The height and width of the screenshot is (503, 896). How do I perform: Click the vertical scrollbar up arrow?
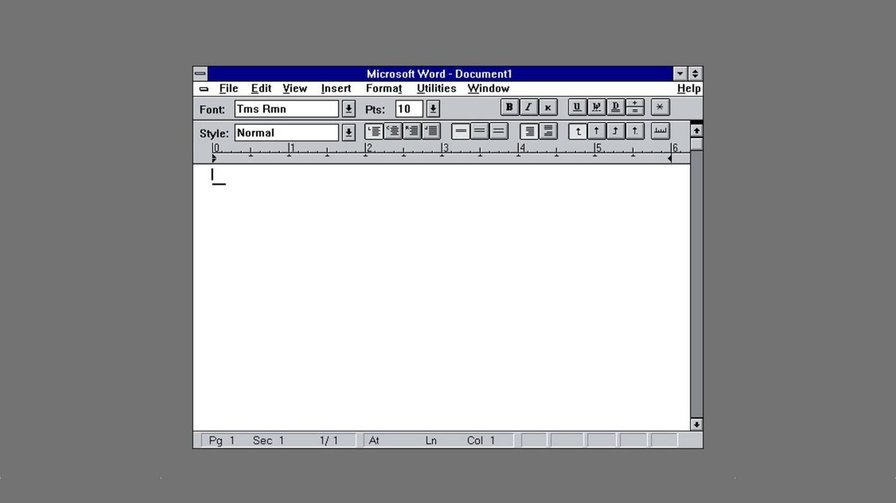click(x=696, y=130)
